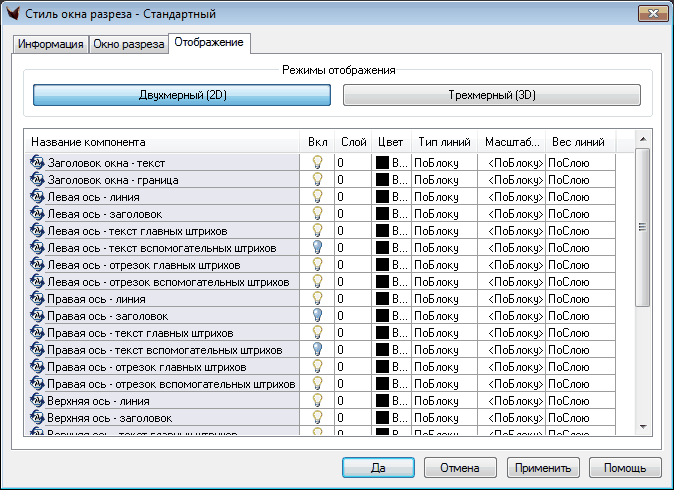Click the application icon in the title bar
This screenshot has height=490, width=674.
tap(14, 14)
